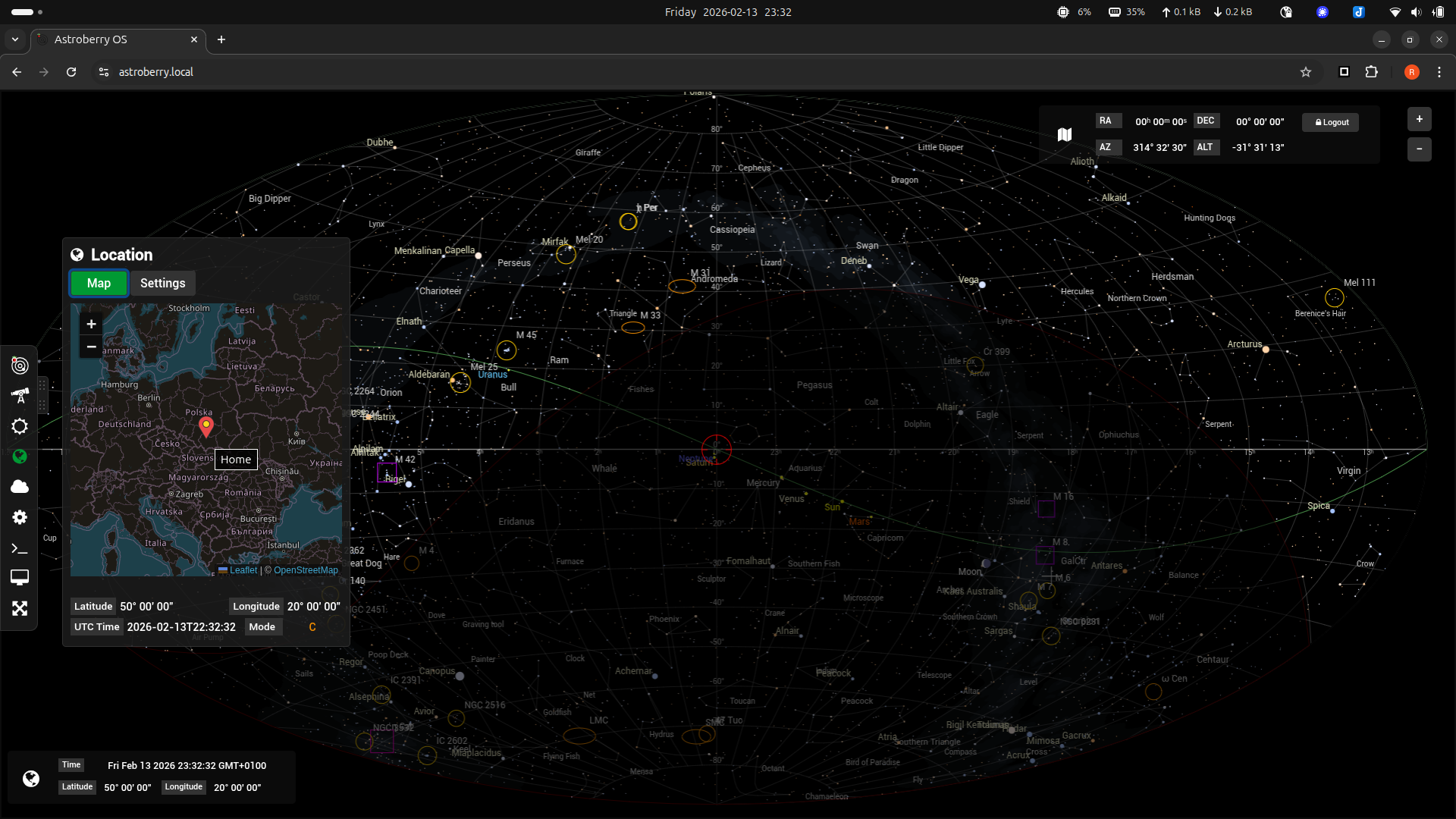
Task: Click the telescope sidebar icon
Action: [x=20, y=396]
